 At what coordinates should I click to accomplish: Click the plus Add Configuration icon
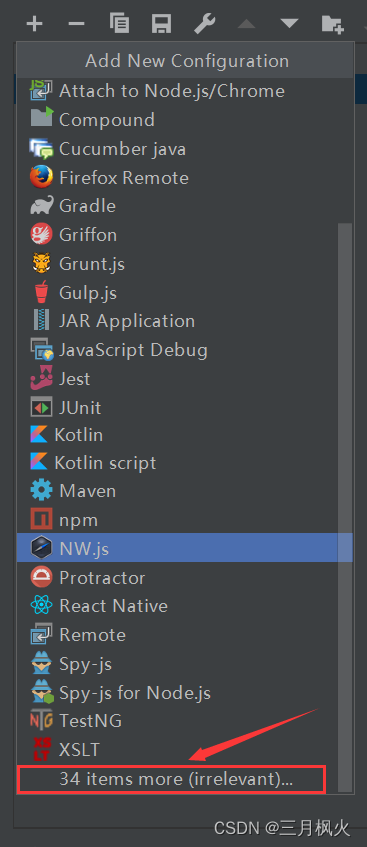(x=34, y=24)
